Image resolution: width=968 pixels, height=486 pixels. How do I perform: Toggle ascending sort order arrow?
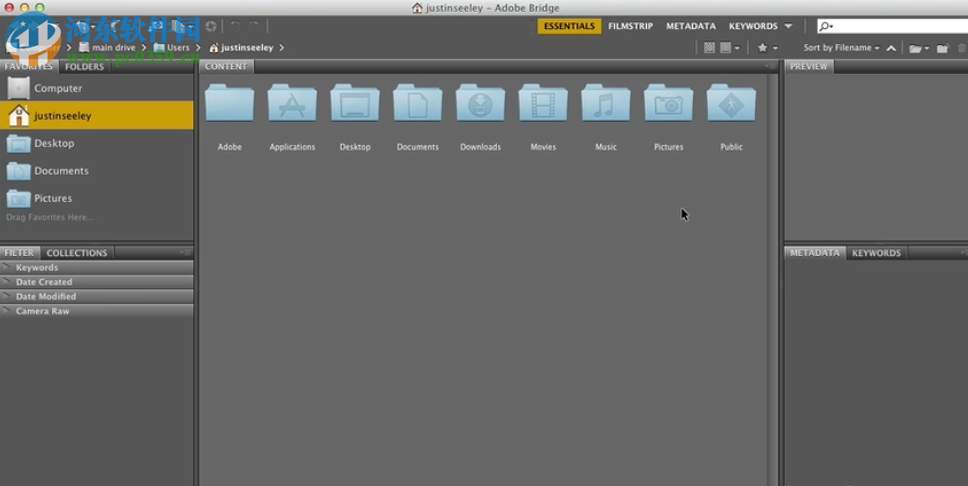[891, 48]
